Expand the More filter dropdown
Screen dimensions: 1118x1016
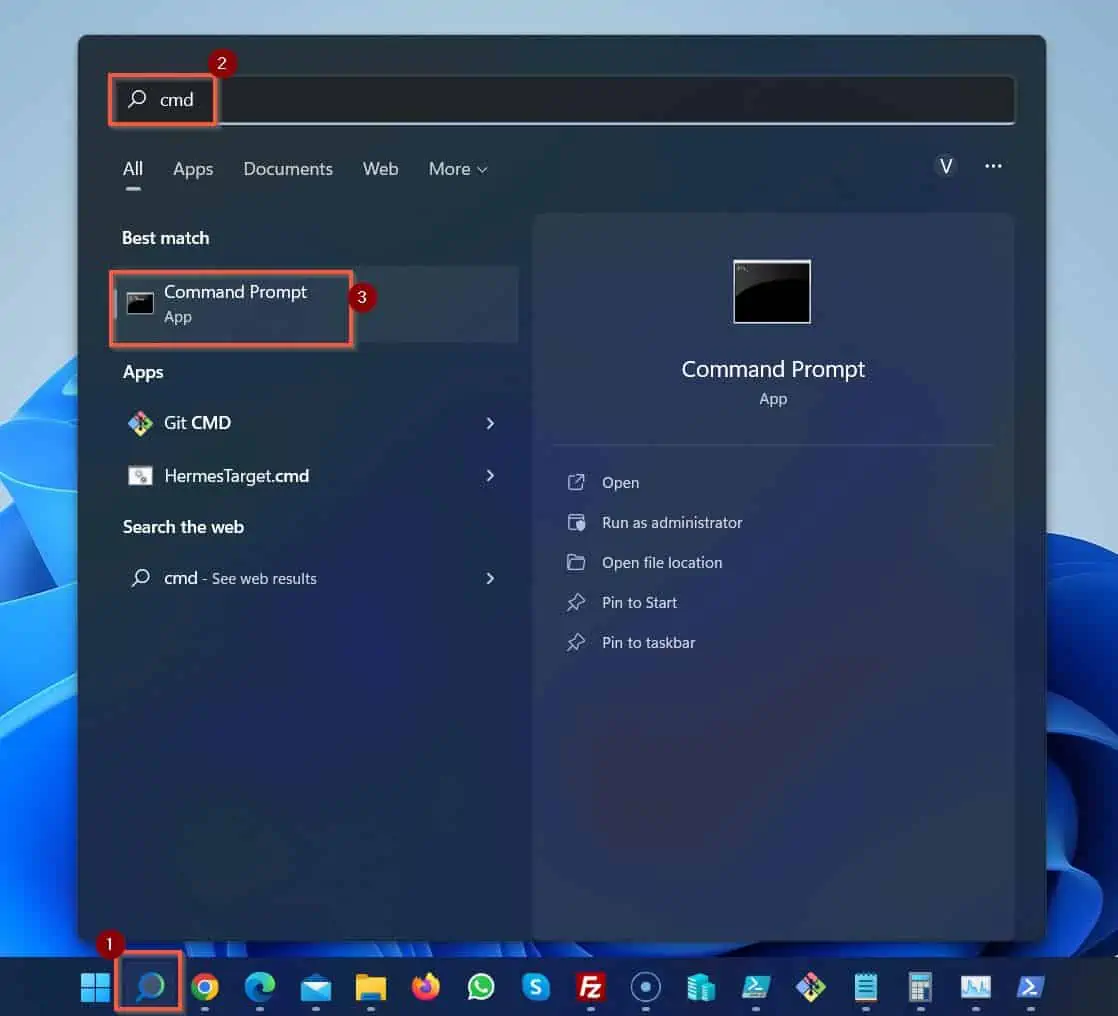coord(458,169)
